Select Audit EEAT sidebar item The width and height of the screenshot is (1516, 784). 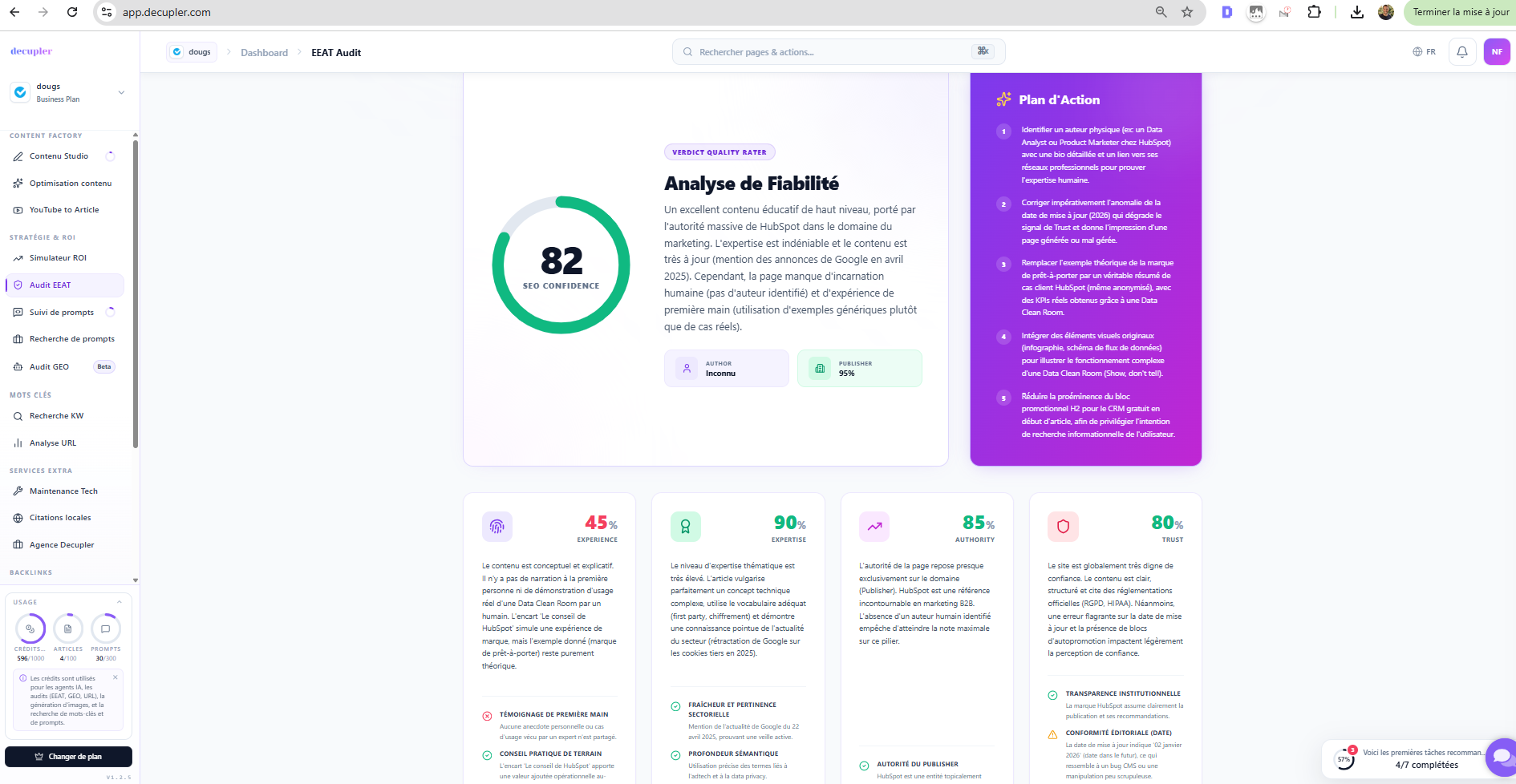coord(64,285)
